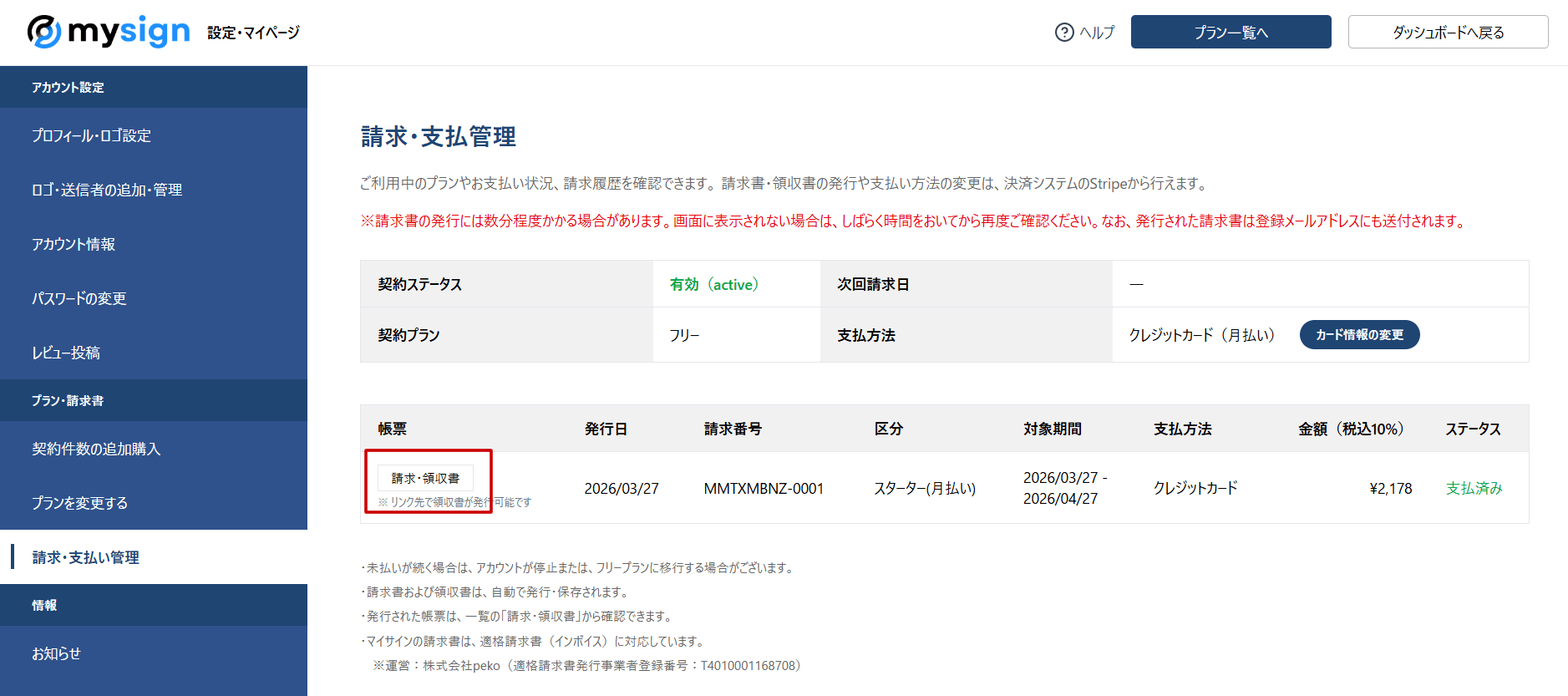Click the フリー plan value
1568x696 pixels.
point(684,335)
